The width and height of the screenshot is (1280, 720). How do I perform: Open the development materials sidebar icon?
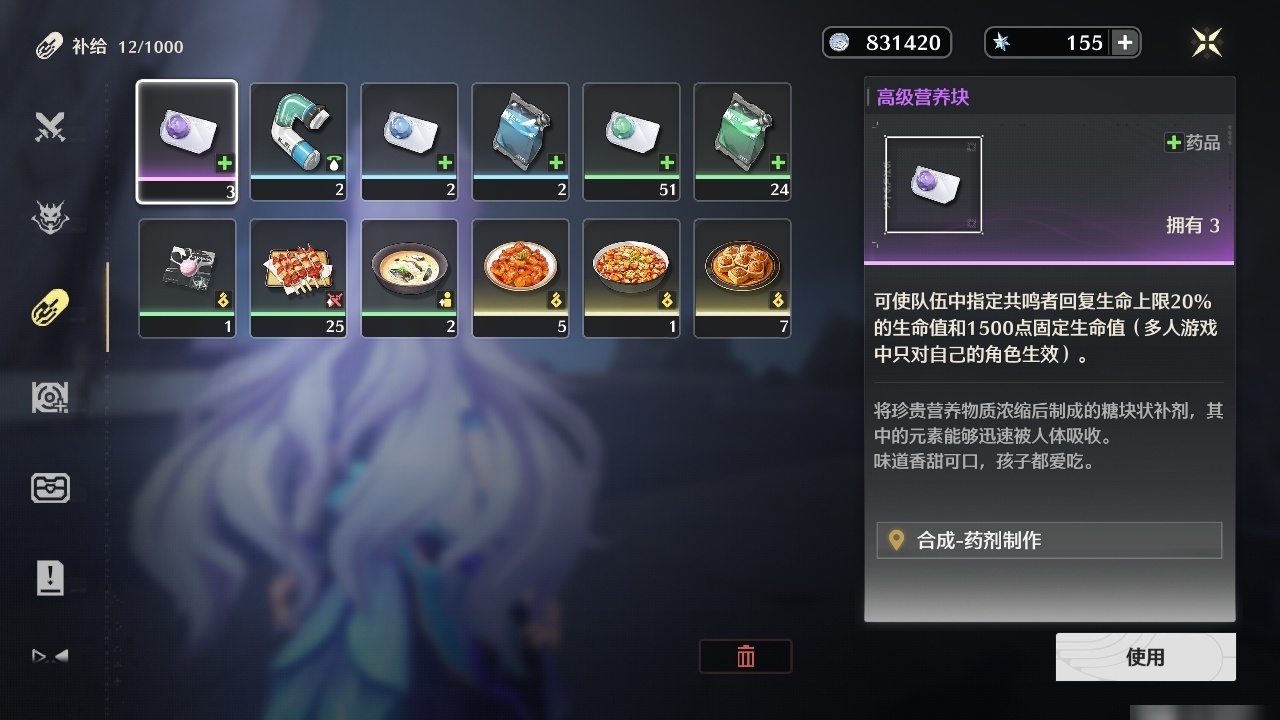[x=50, y=397]
